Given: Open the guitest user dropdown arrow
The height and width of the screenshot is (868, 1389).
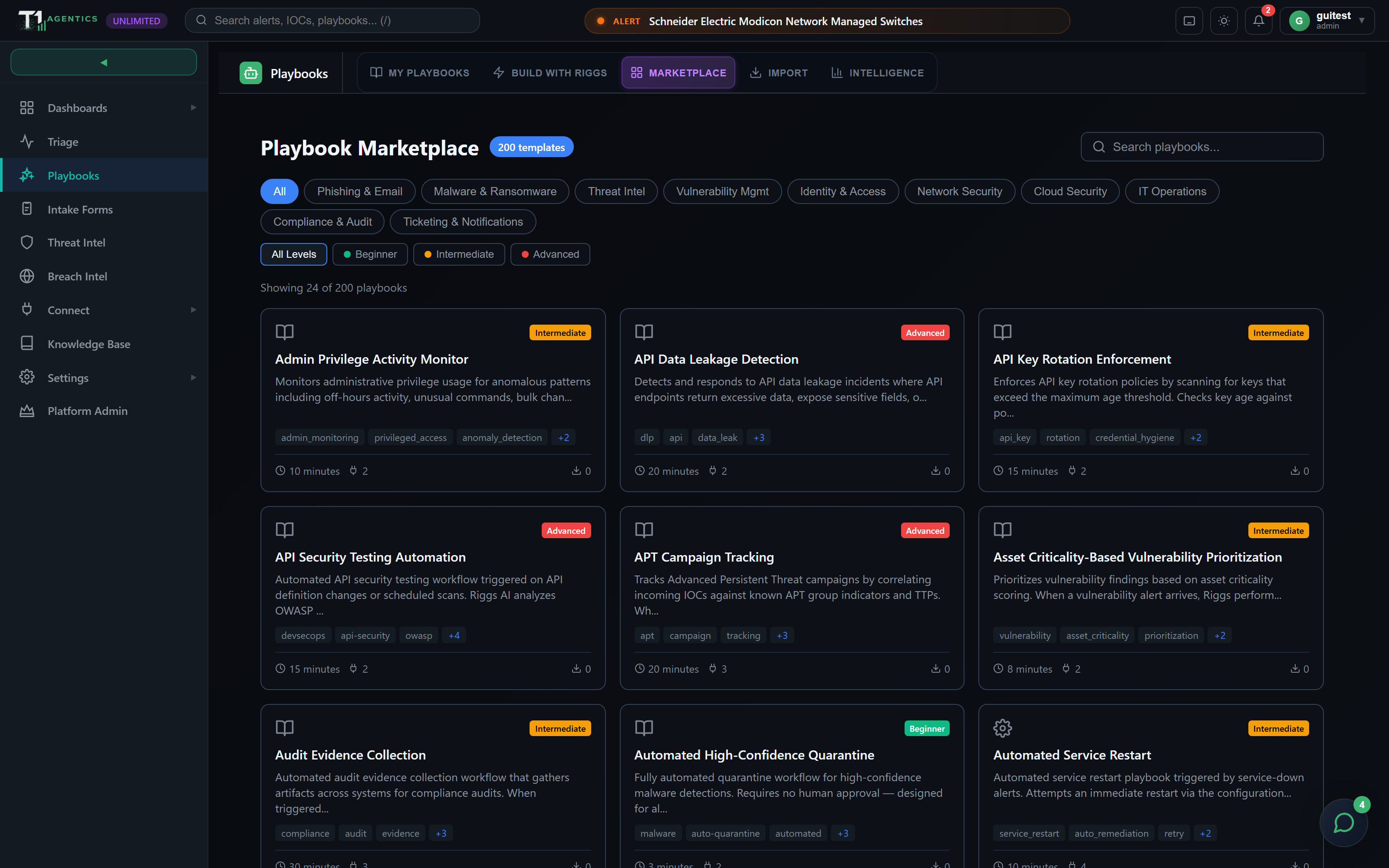Looking at the screenshot, I should 1362,21.
